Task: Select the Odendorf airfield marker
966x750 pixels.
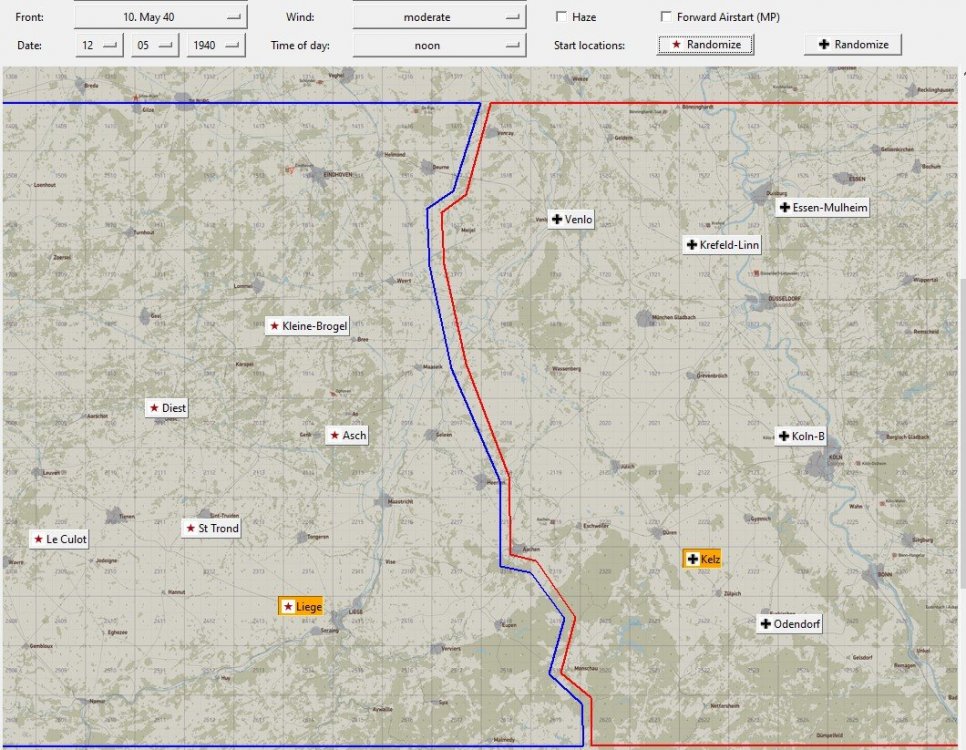Action: tap(789, 624)
